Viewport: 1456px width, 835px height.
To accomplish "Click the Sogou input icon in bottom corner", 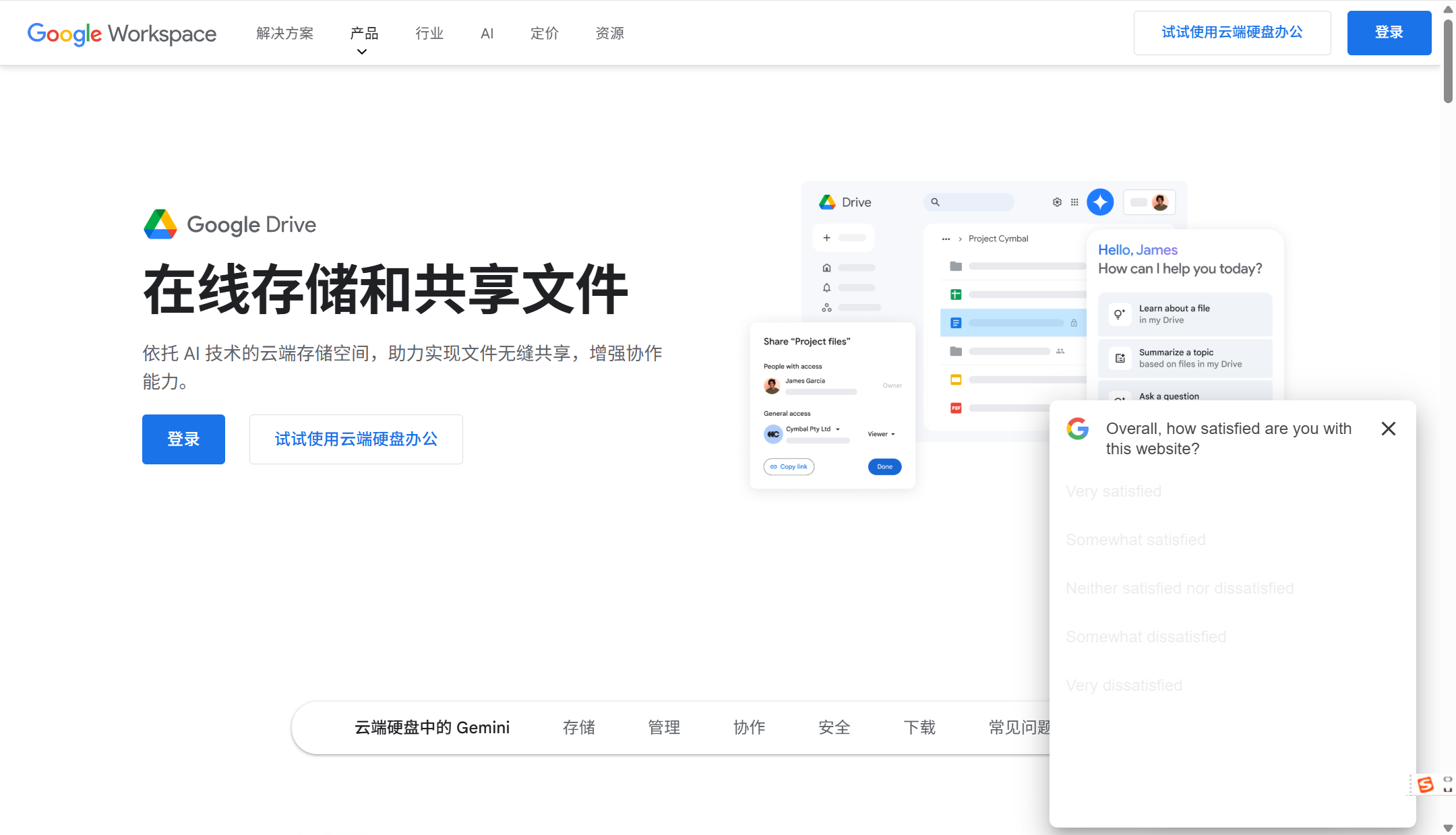I will point(1426,784).
